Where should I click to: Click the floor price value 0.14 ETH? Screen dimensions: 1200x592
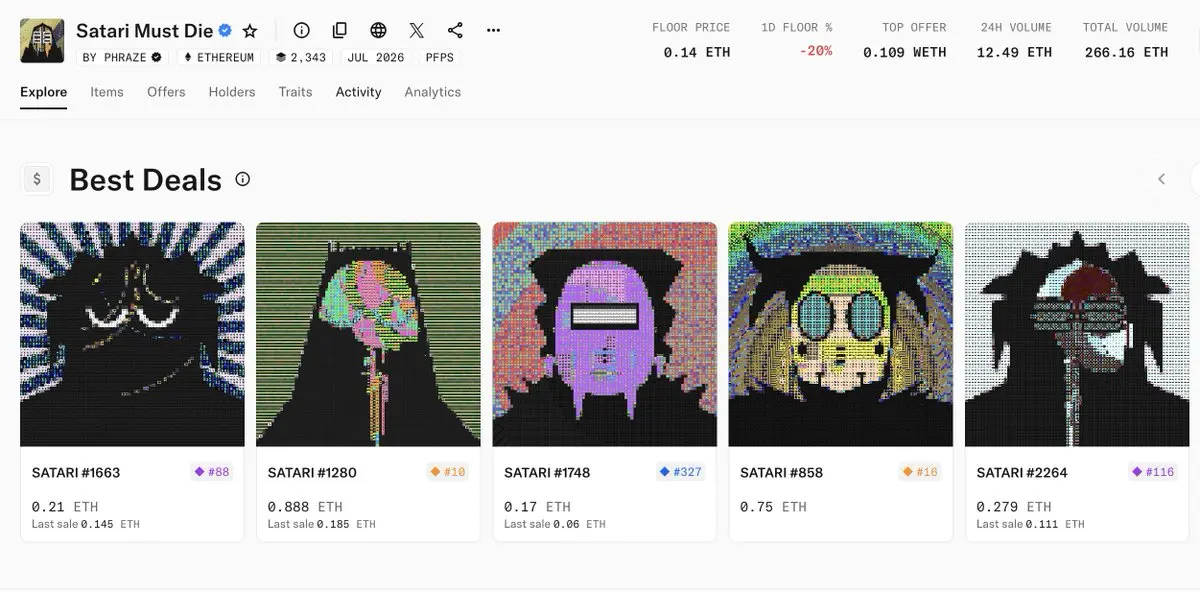[697, 52]
